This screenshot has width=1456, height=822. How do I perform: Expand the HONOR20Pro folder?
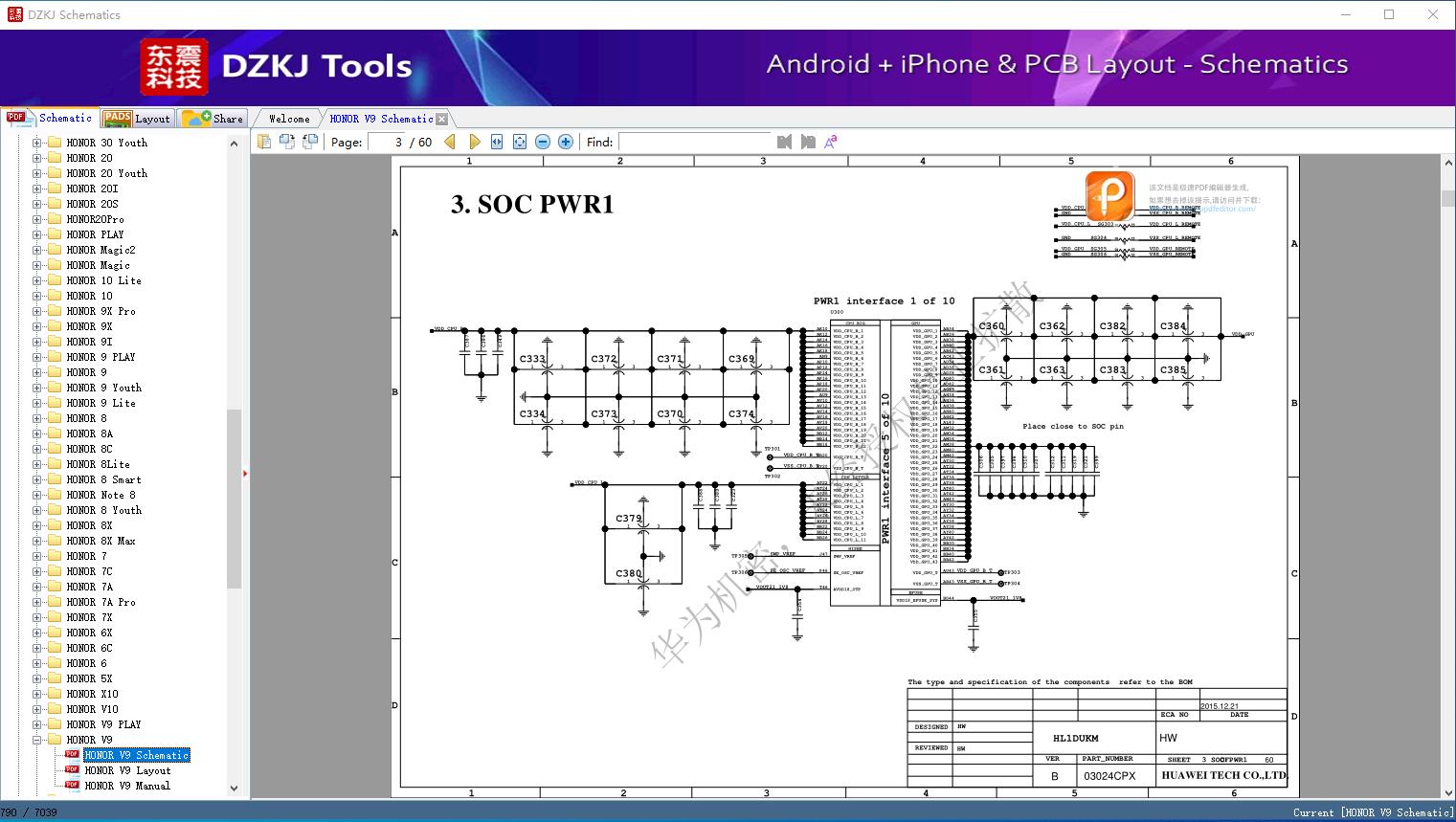(36, 219)
